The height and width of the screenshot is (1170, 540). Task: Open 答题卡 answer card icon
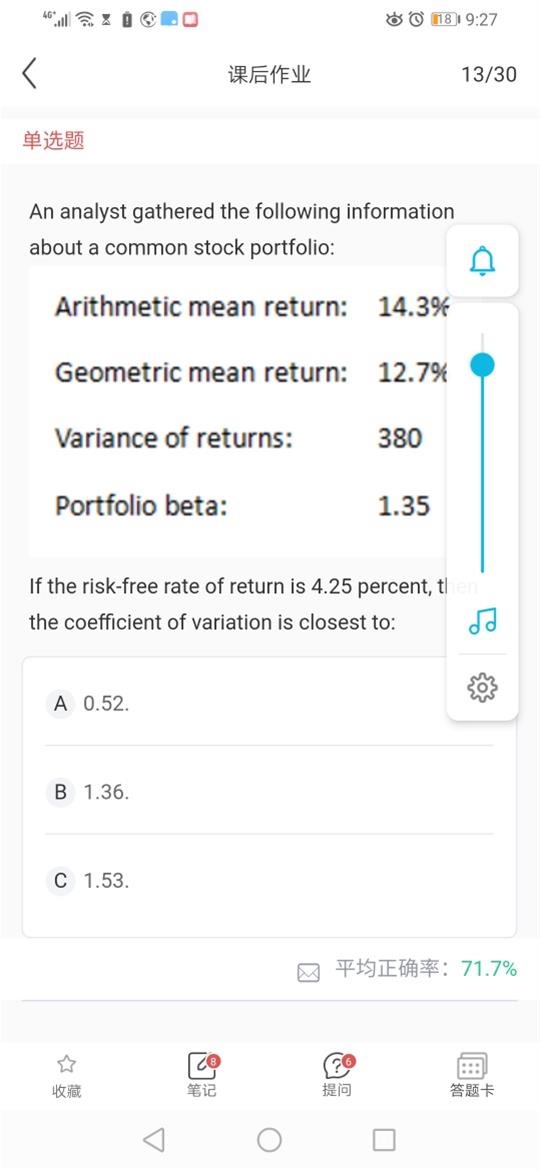click(472, 1066)
